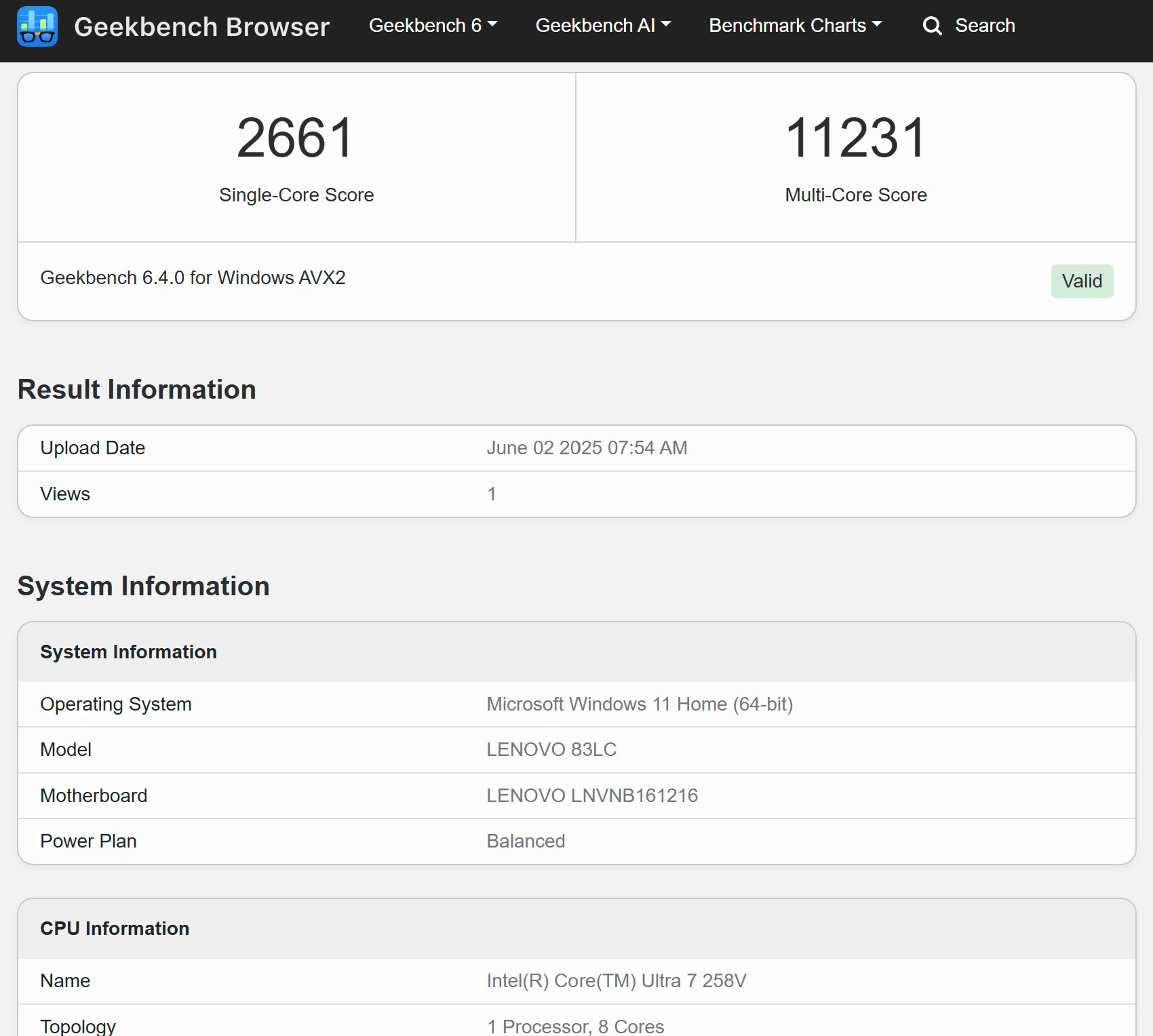Image resolution: width=1153 pixels, height=1036 pixels.
Task: Click the green Valid badge
Action: (x=1081, y=281)
